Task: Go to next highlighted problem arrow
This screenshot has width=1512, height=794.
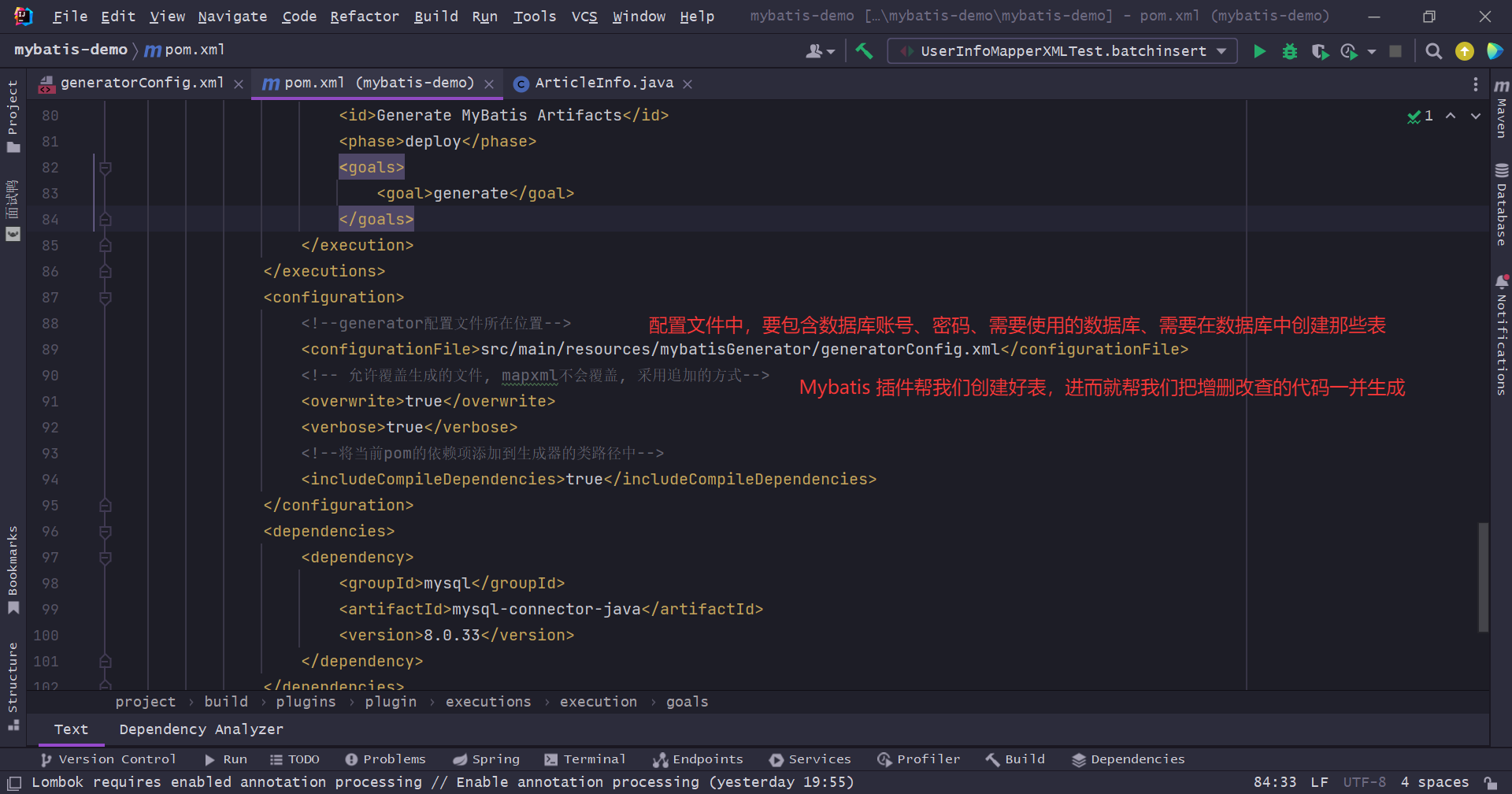Action: [x=1476, y=116]
